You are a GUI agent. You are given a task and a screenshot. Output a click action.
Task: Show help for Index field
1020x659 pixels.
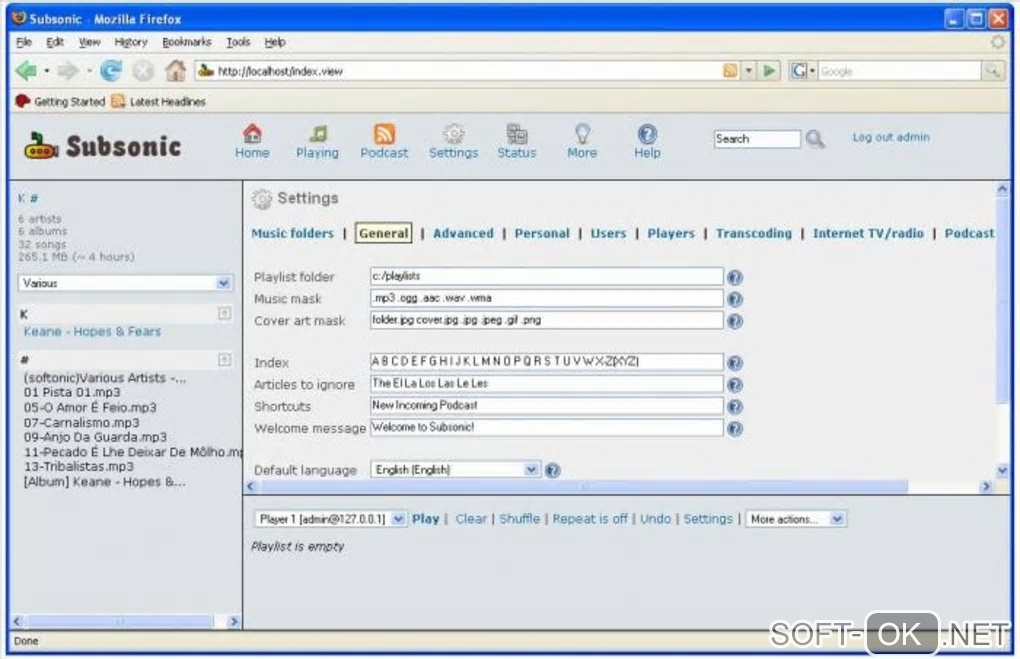click(735, 363)
